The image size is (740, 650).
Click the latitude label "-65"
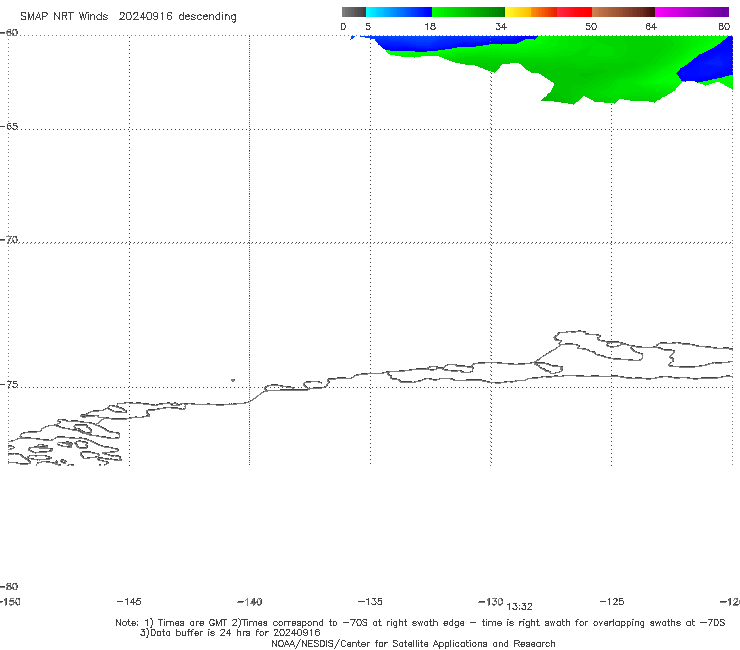click(9, 127)
